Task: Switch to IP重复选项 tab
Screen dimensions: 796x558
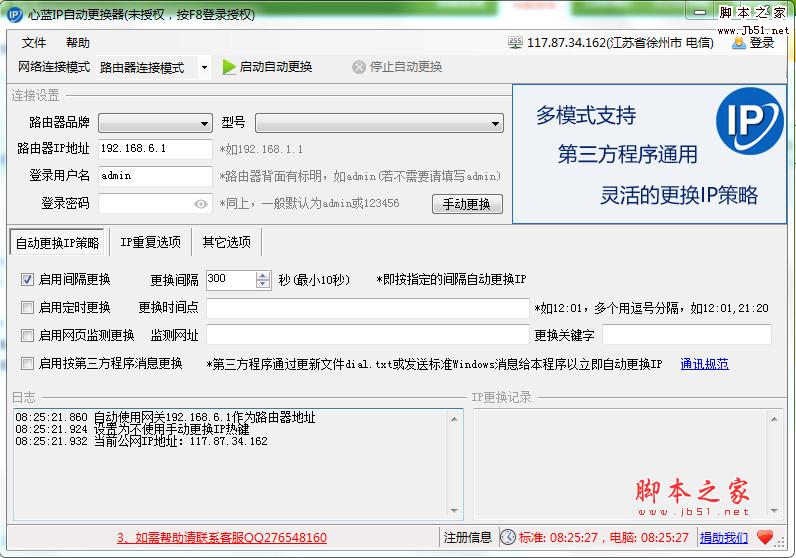Action: point(150,242)
